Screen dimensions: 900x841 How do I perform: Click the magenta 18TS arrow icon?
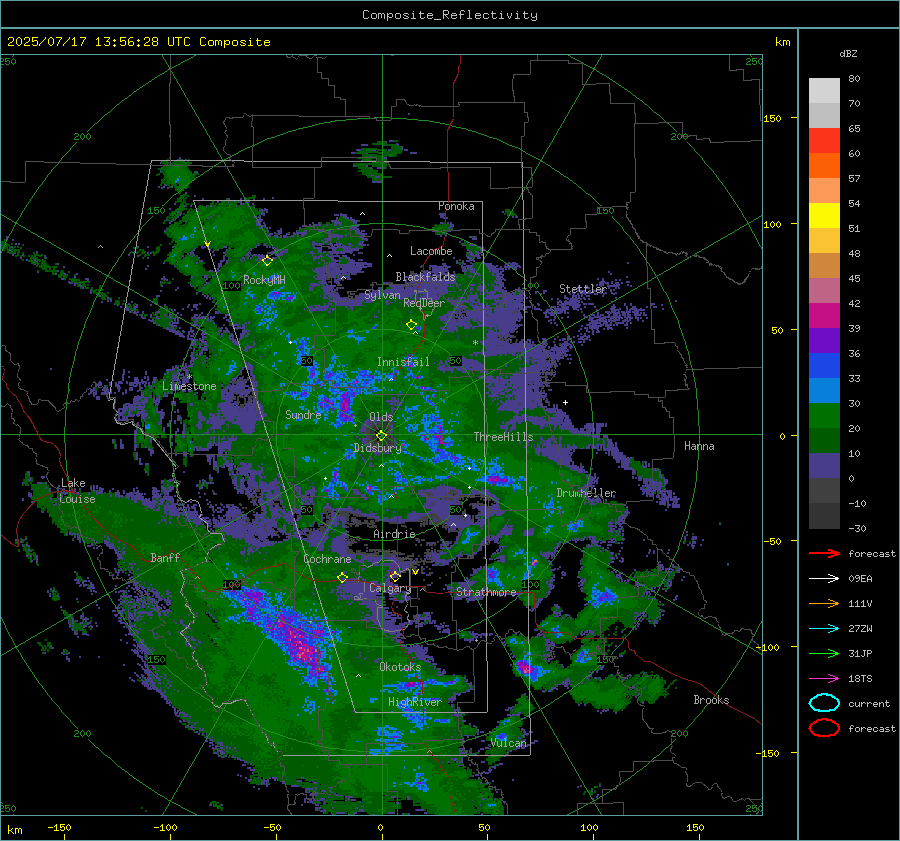coord(824,679)
